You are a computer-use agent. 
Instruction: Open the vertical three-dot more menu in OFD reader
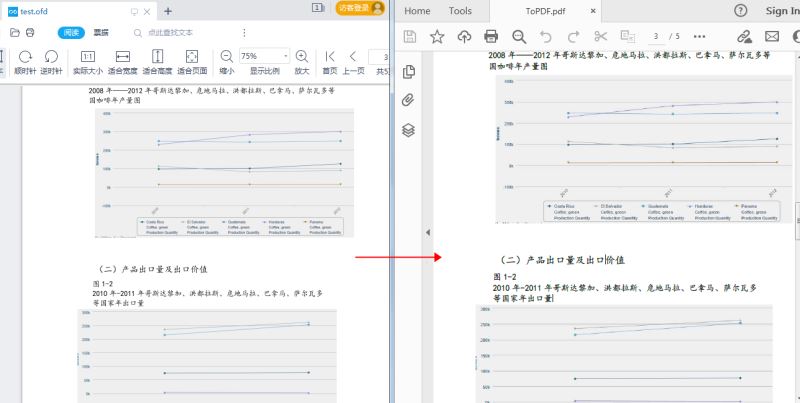coord(244,33)
